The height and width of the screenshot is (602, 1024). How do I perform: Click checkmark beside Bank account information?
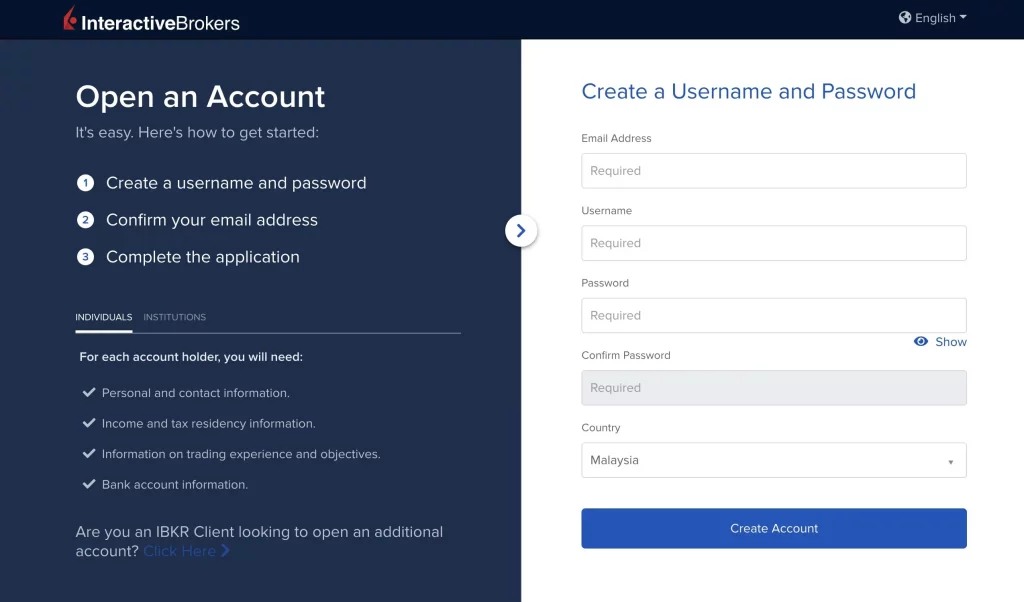[x=89, y=484]
